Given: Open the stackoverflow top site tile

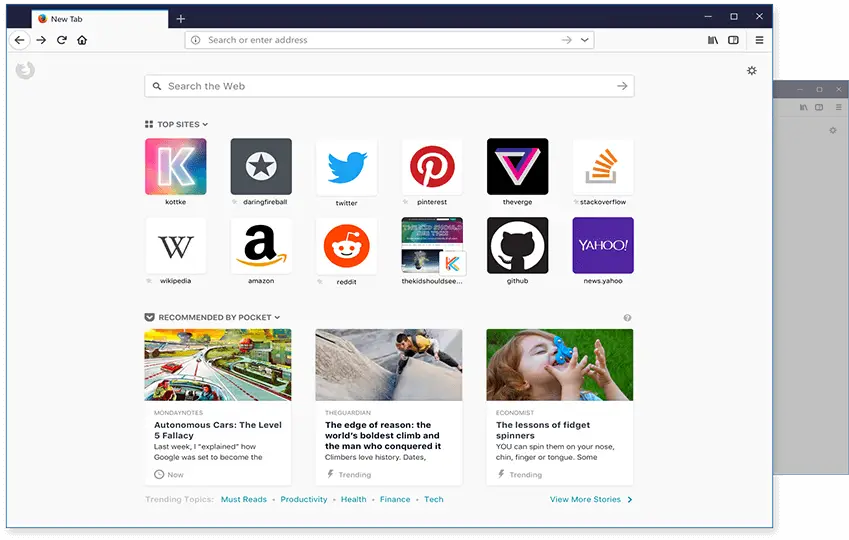Looking at the screenshot, I should point(603,166).
